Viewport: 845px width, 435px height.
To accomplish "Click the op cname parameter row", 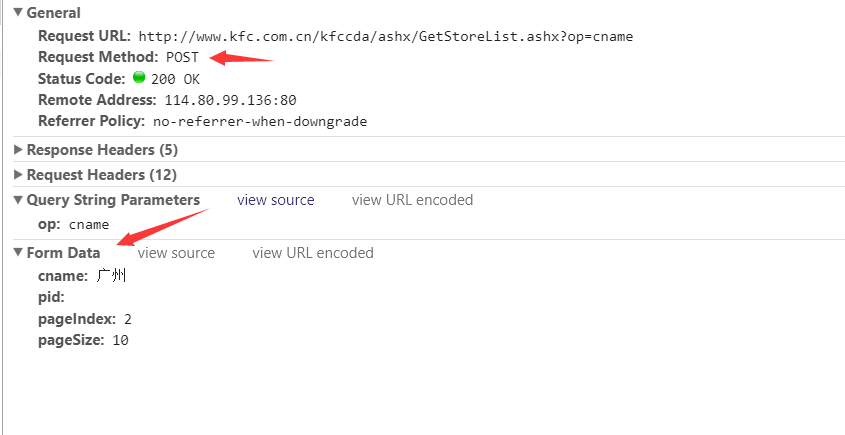I will pos(73,224).
